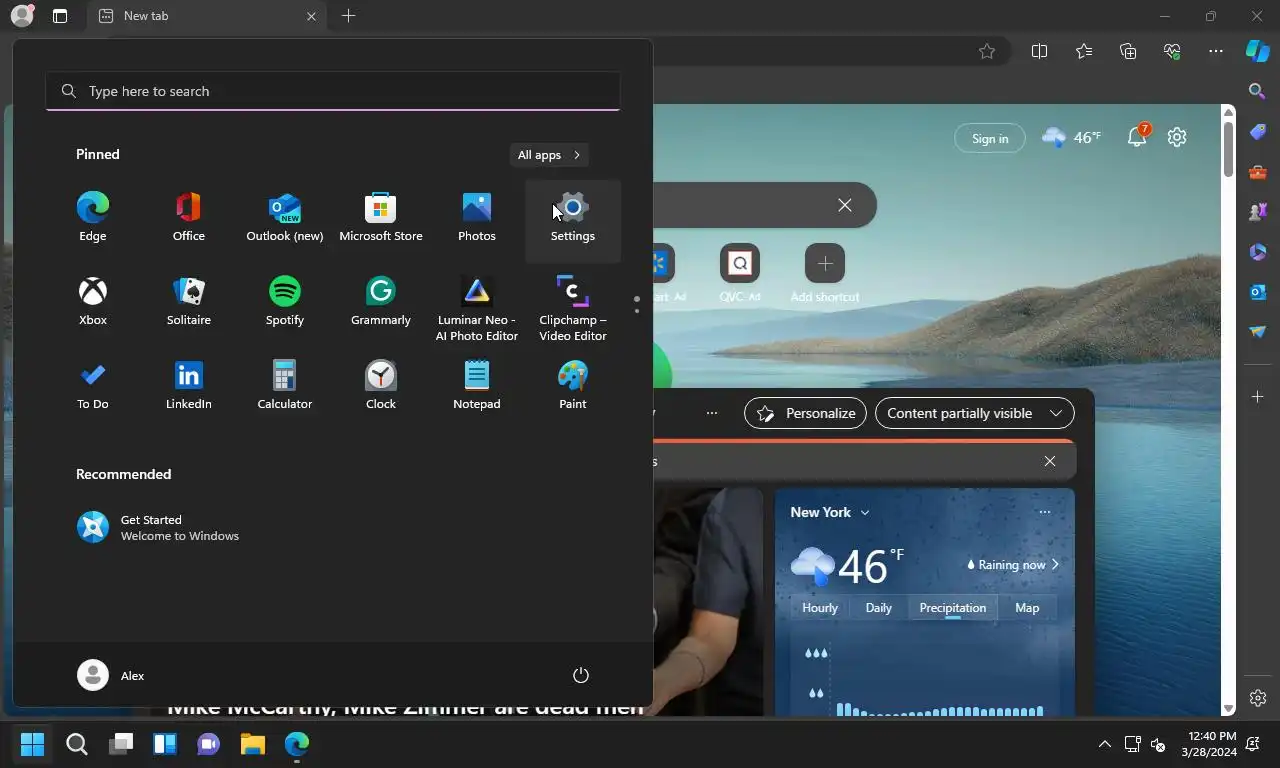
Task: Click the Personalize feed button
Action: click(805, 413)
